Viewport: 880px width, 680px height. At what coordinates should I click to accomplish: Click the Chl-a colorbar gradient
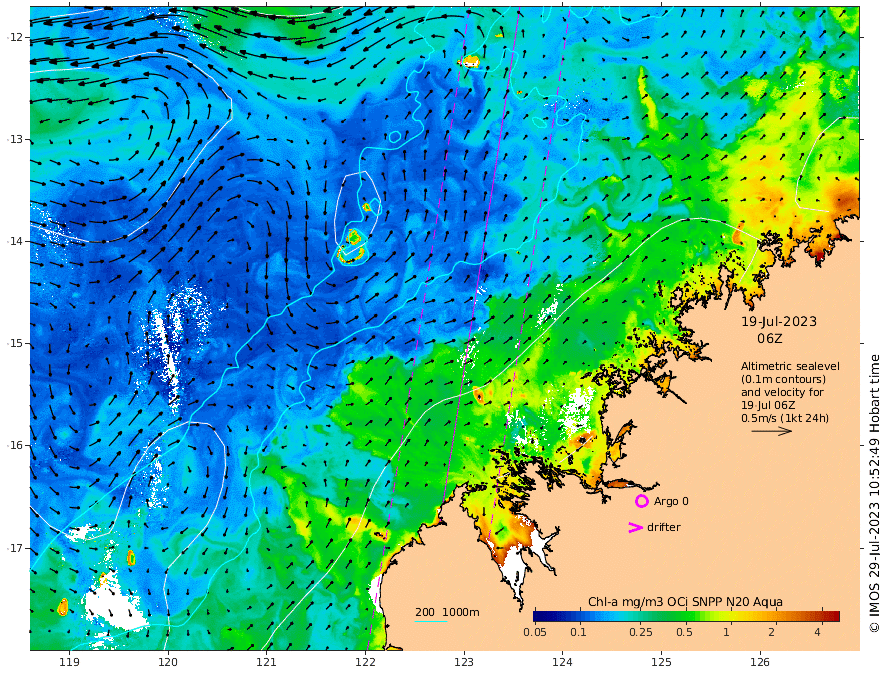pyautogui.click(x=686, y=616)
